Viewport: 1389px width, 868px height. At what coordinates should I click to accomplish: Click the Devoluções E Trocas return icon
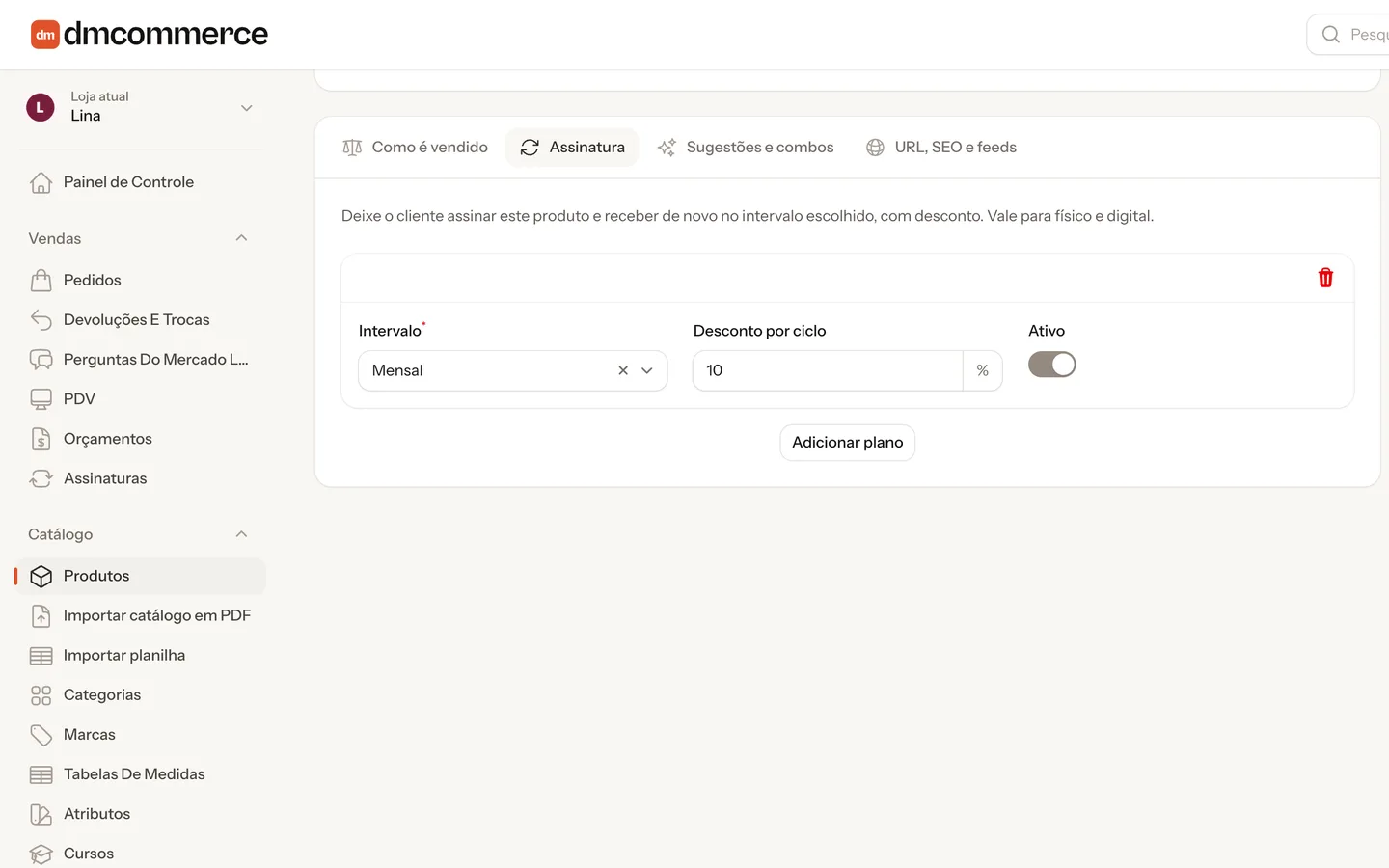tap(41, 319)
